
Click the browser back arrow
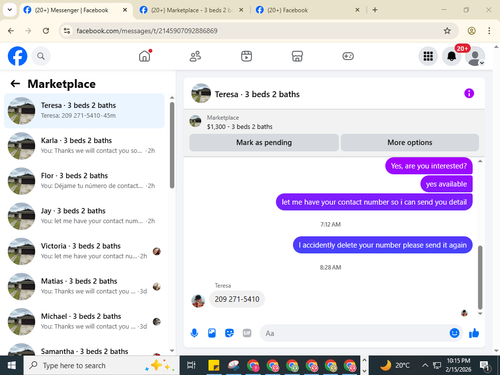tap(11, 31)
